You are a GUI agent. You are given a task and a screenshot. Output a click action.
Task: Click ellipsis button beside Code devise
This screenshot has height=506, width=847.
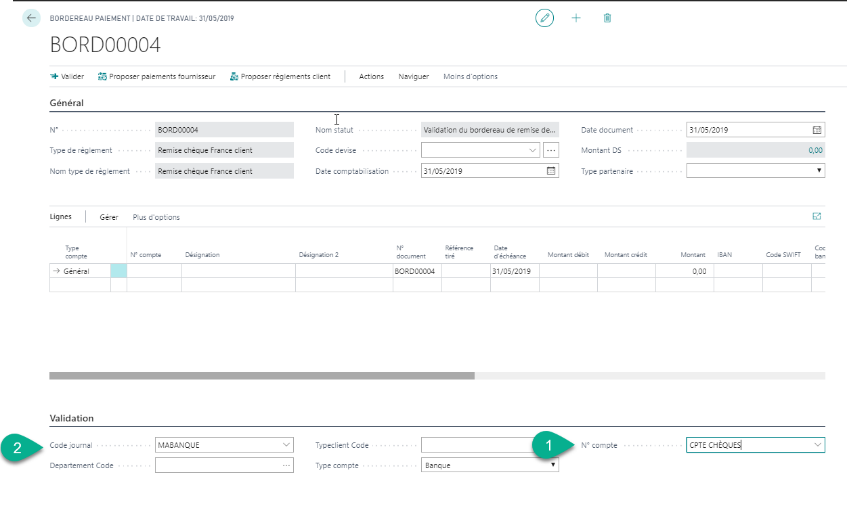click(x=550, y=150)
